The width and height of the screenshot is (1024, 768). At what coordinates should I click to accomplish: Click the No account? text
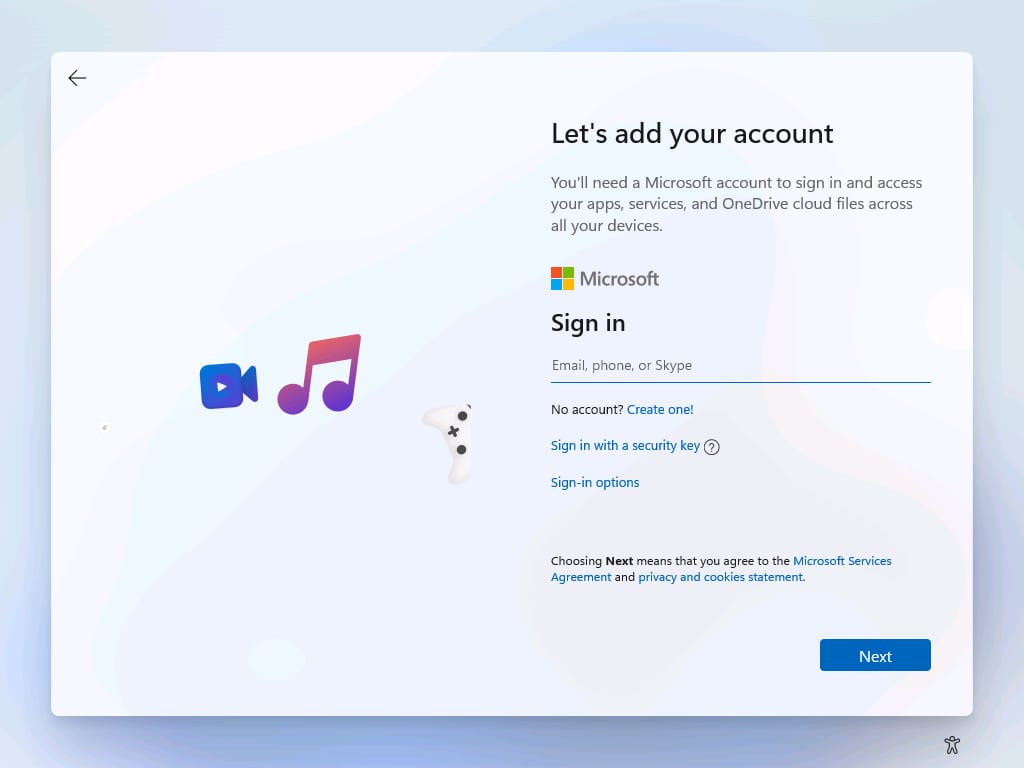tap(586, 409)
